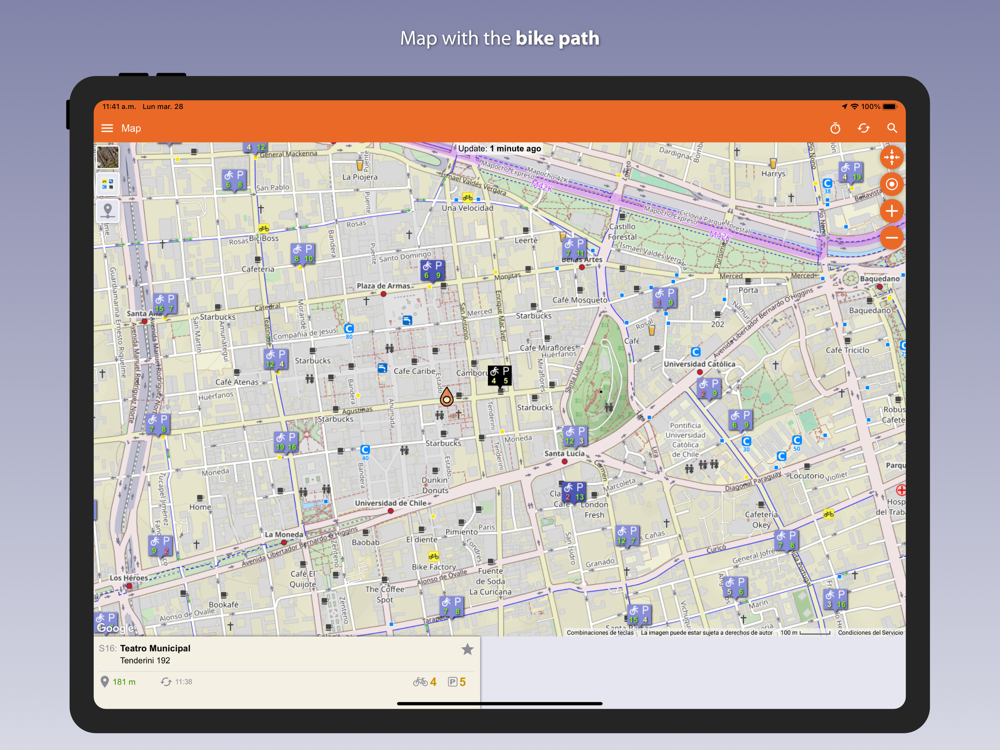Open search with the magnifier icon
1000x750 pixels.
click(x=892, y=128)
